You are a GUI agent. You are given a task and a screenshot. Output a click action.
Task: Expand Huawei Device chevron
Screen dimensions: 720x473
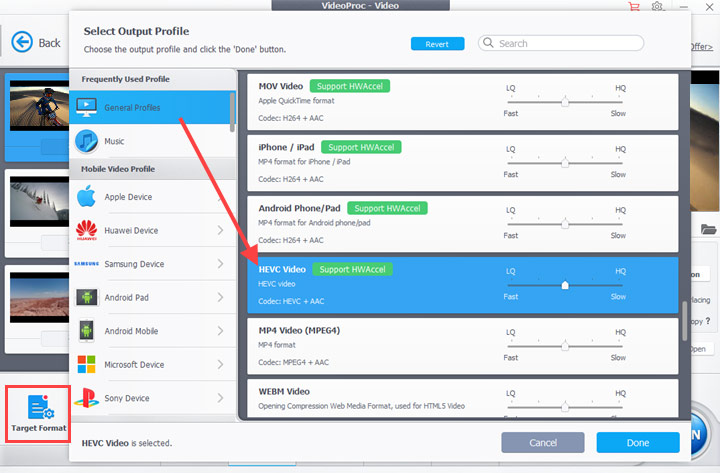220,230
